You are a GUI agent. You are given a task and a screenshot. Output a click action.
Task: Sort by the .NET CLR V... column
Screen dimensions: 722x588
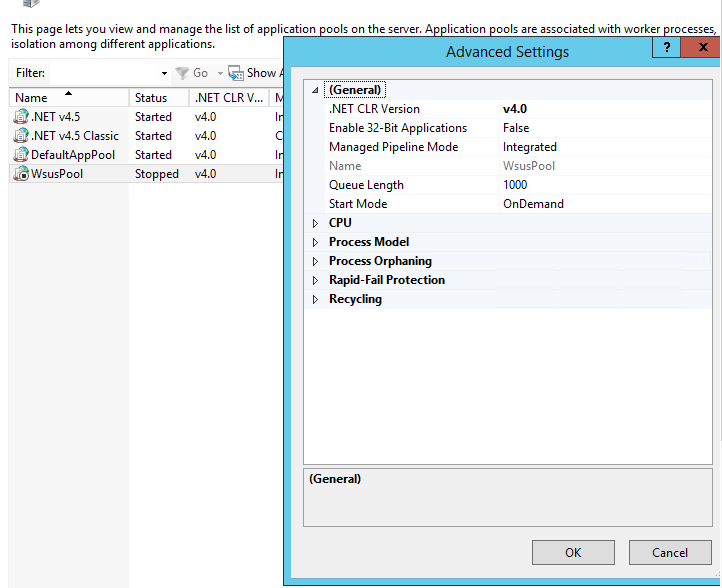[x=229, y=98]
